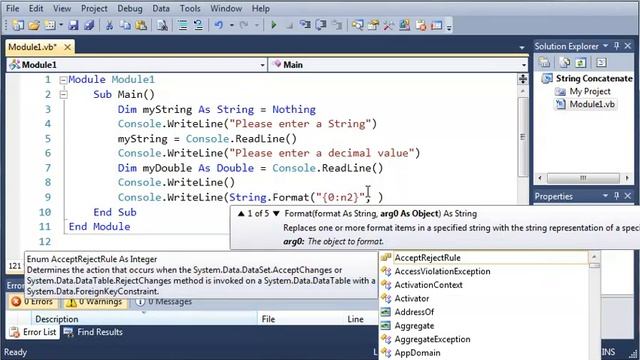Toggle the 0 Messages filter button
Screen dimensions: 640x360
[x=164, y=302]
